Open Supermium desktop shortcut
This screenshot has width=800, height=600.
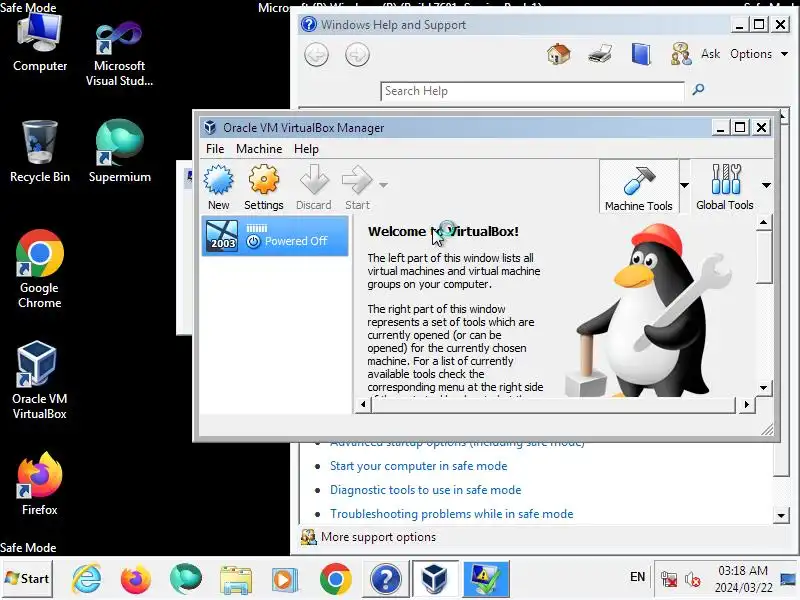click(x=119, y=152)
